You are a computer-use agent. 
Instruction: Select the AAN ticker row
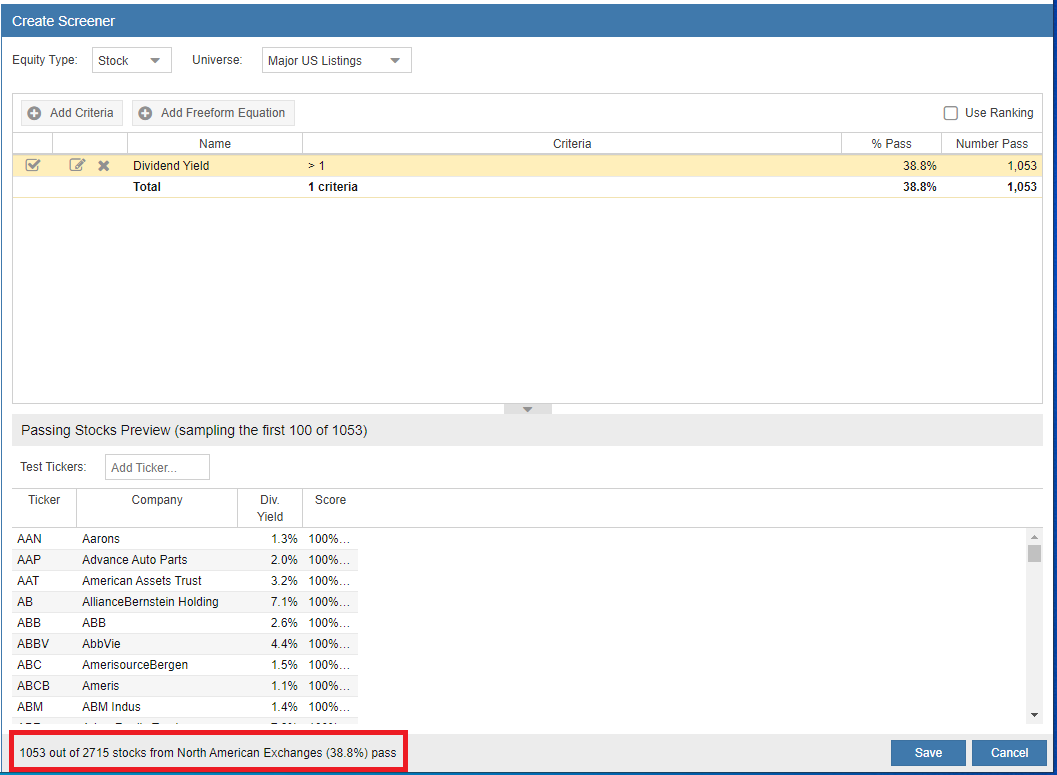tap(185, 538)
